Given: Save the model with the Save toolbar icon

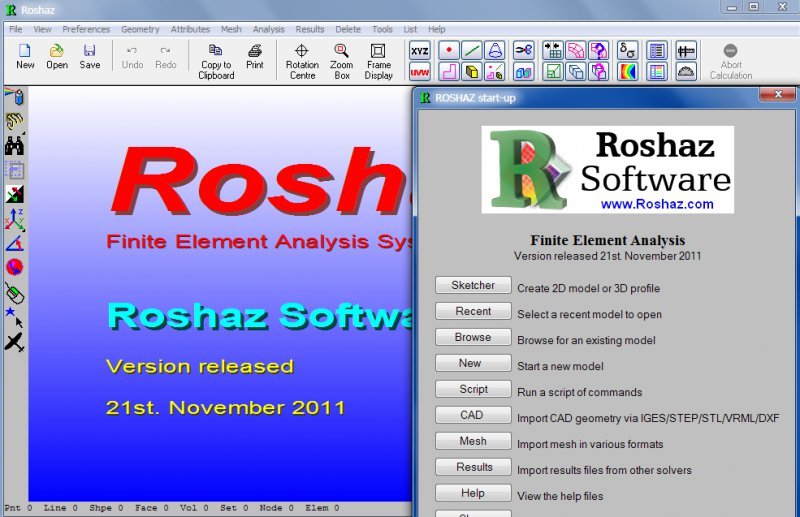Looking at the screenshot, I should point(89,56).
